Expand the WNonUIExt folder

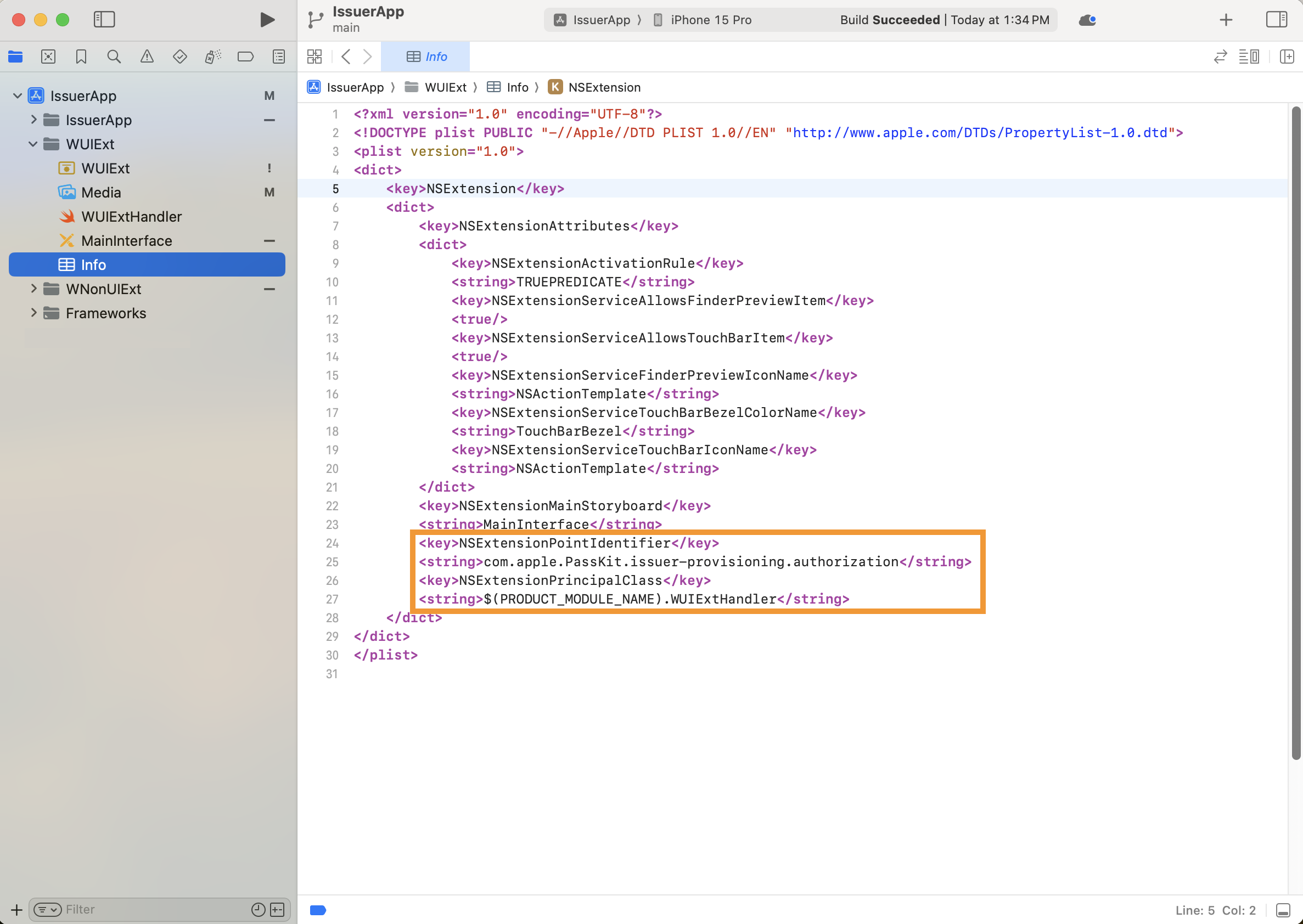point(33,289)
